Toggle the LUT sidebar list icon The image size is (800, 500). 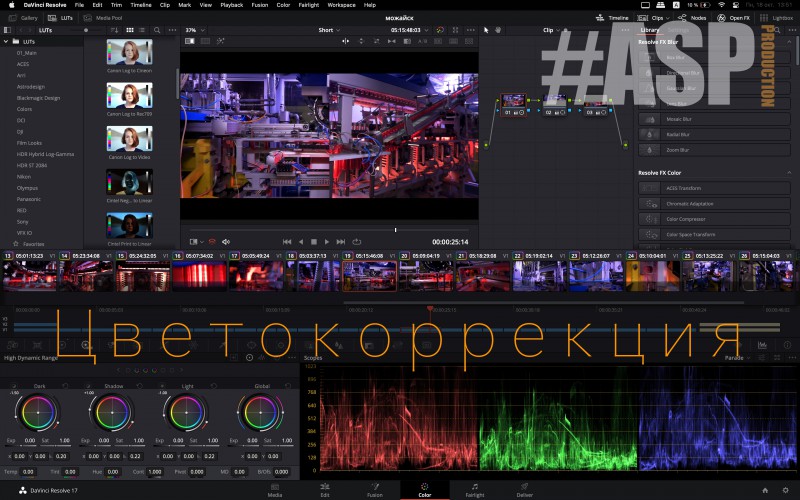click(x=7, y=30)
